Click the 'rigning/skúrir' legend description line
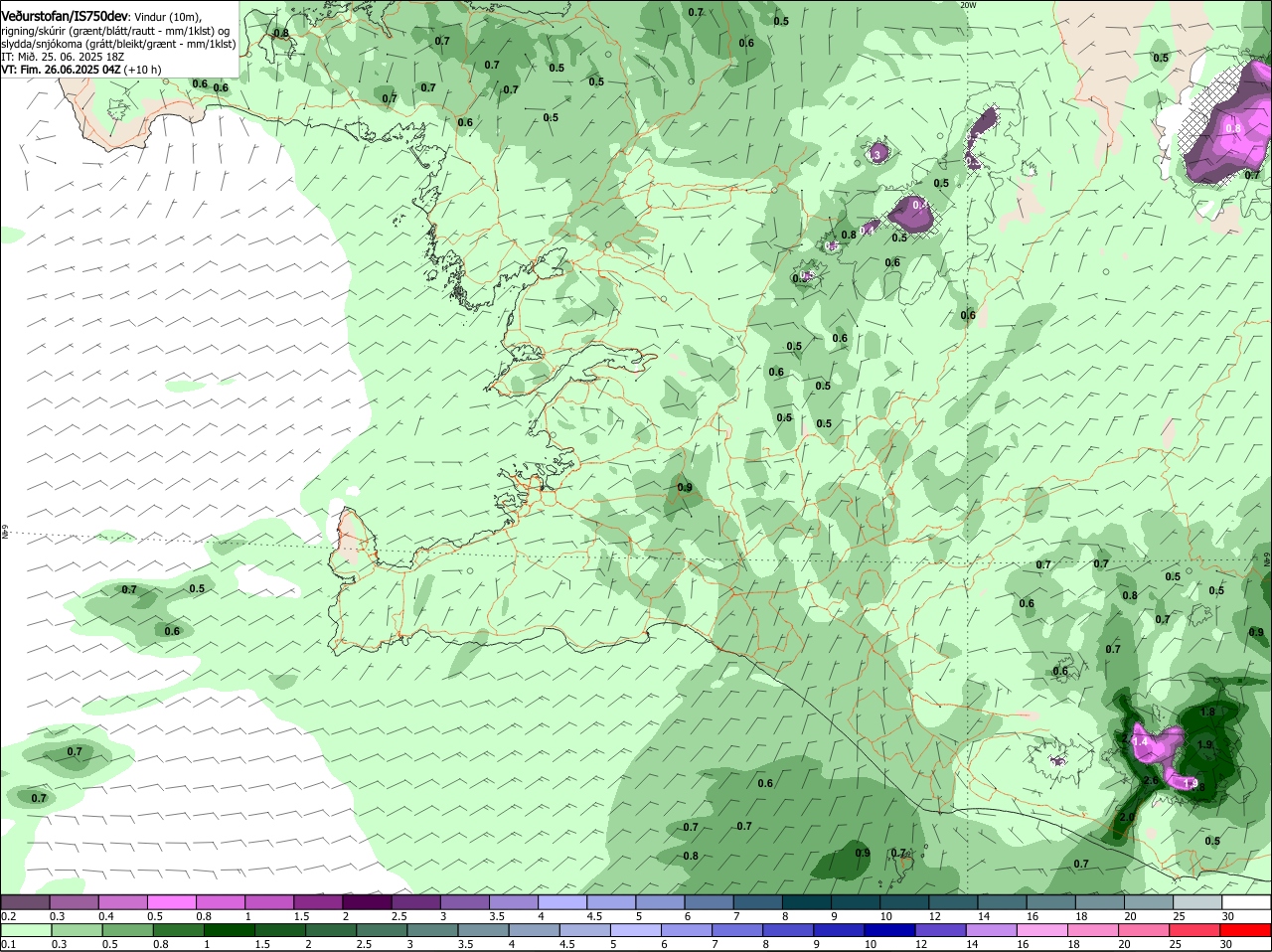This screenshot has height=952, width=1272. (116, 31)
